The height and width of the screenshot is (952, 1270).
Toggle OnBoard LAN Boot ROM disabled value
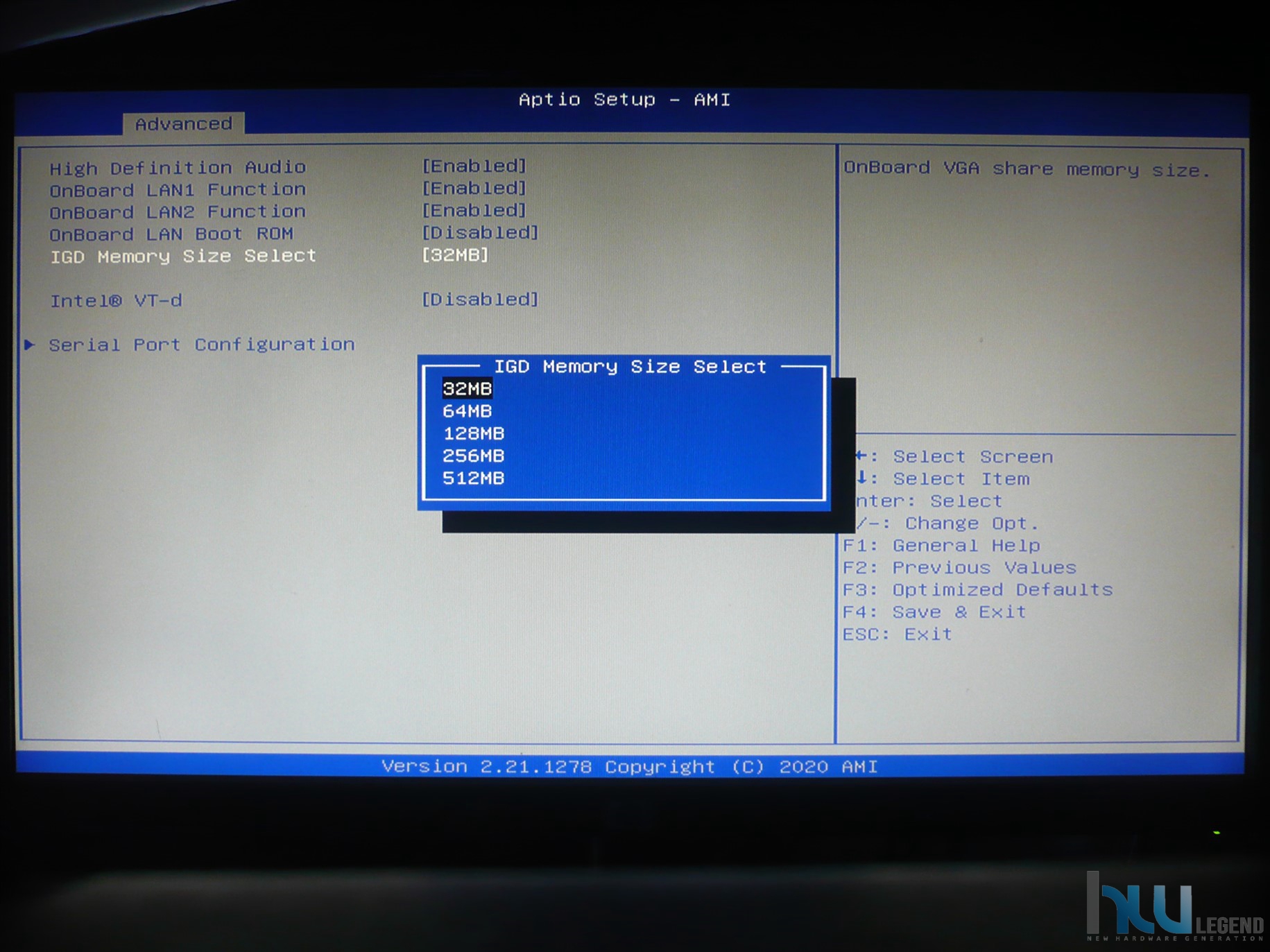pyautogui.click(x=480, y=232)
